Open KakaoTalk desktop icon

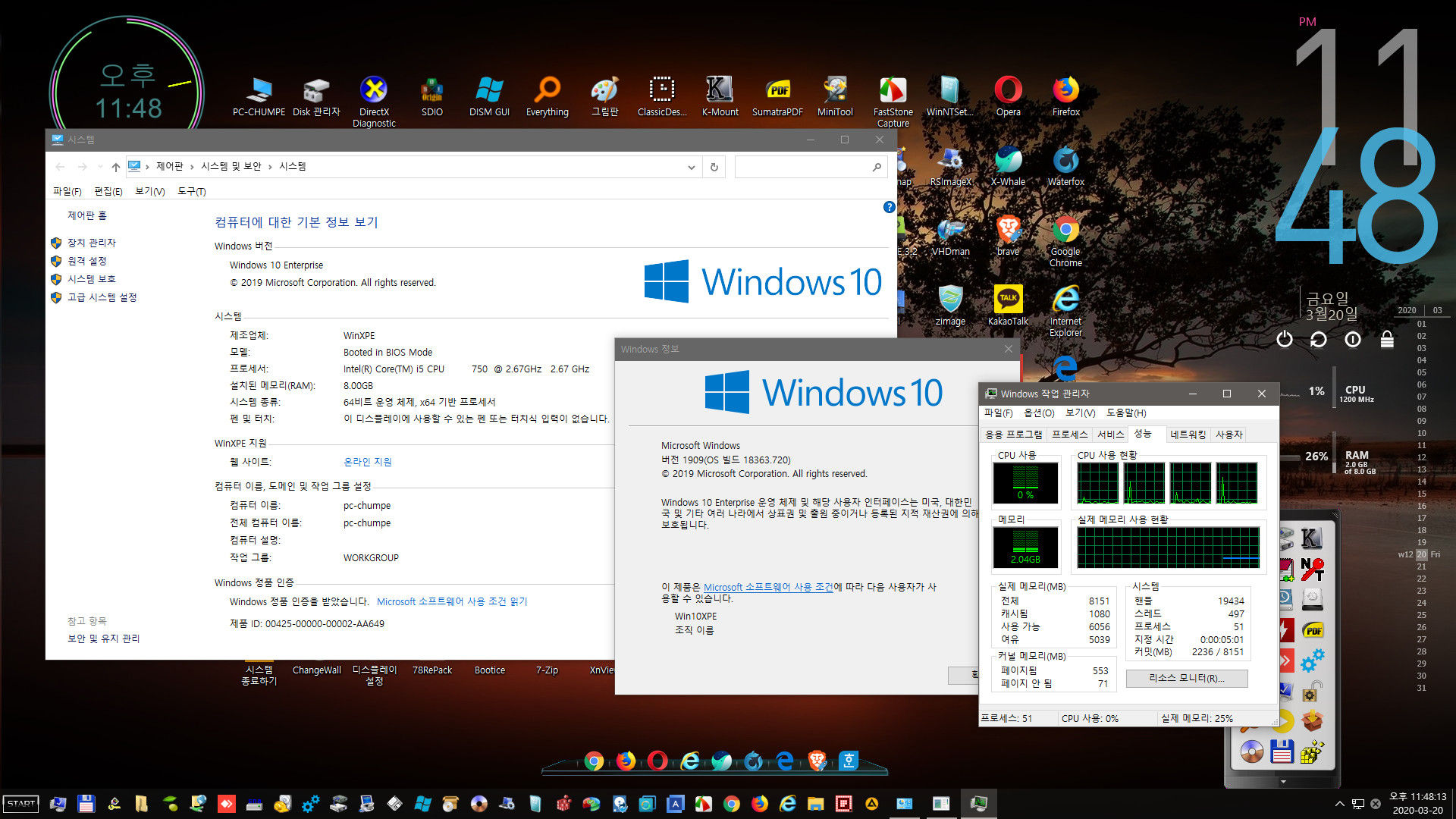click(x=1008, y=306)
